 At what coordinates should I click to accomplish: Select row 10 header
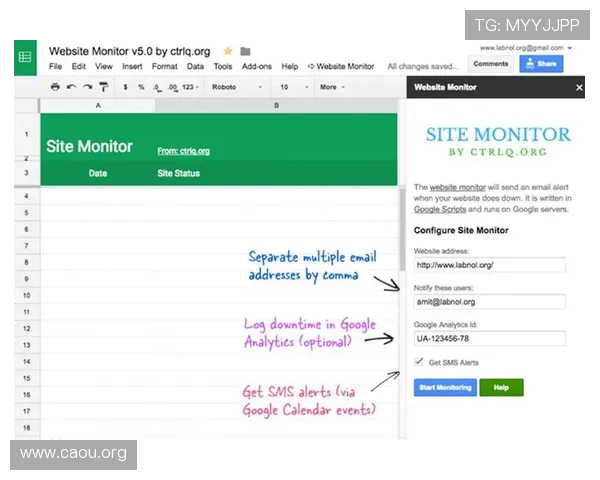tap(26, 295)
